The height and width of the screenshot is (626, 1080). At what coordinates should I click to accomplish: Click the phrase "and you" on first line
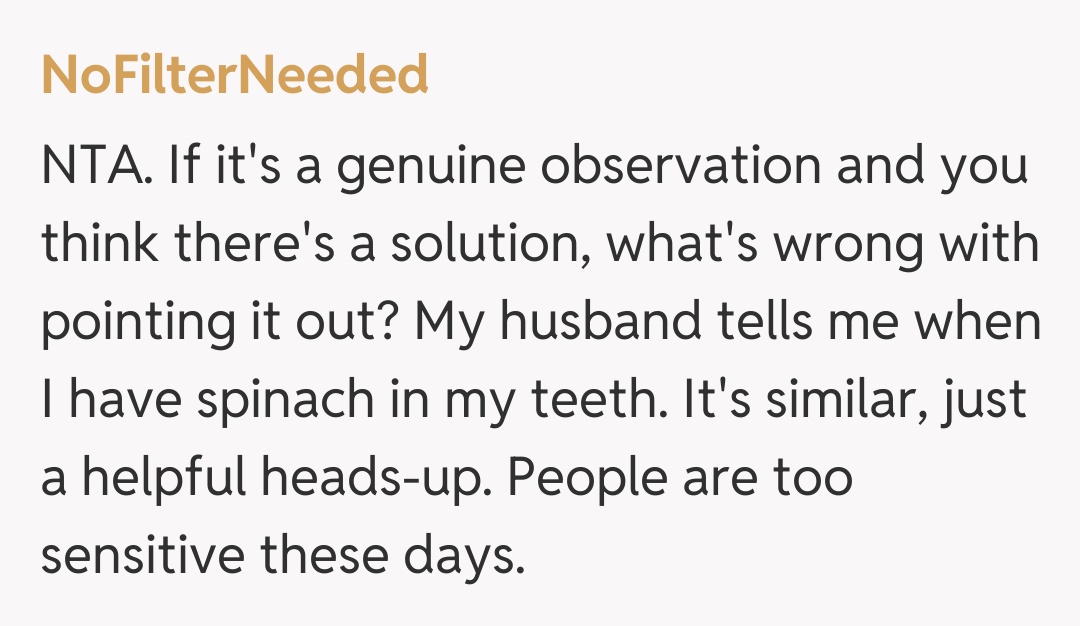(932, 168)
